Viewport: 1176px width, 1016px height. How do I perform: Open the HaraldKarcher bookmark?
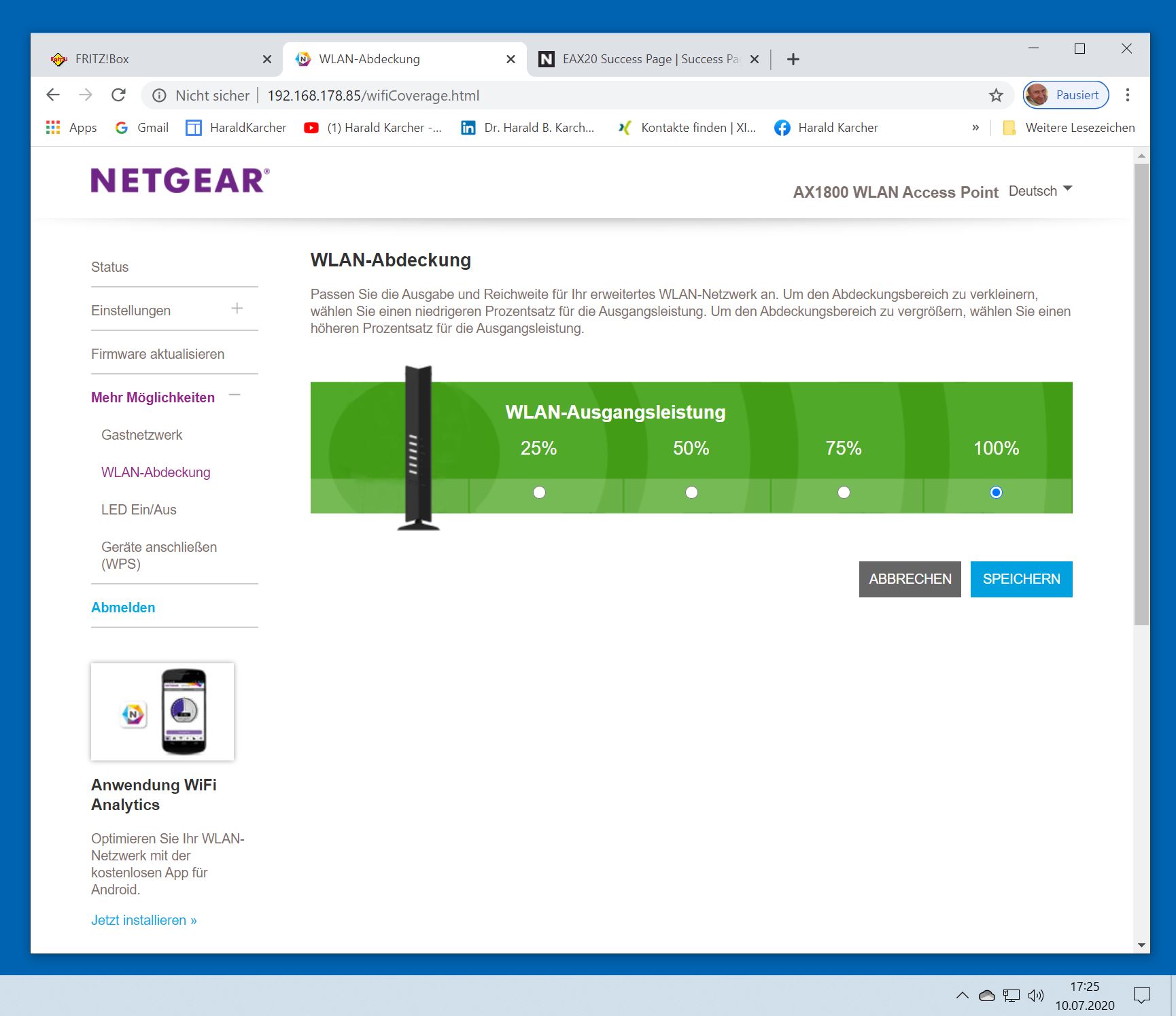[236, 128]
